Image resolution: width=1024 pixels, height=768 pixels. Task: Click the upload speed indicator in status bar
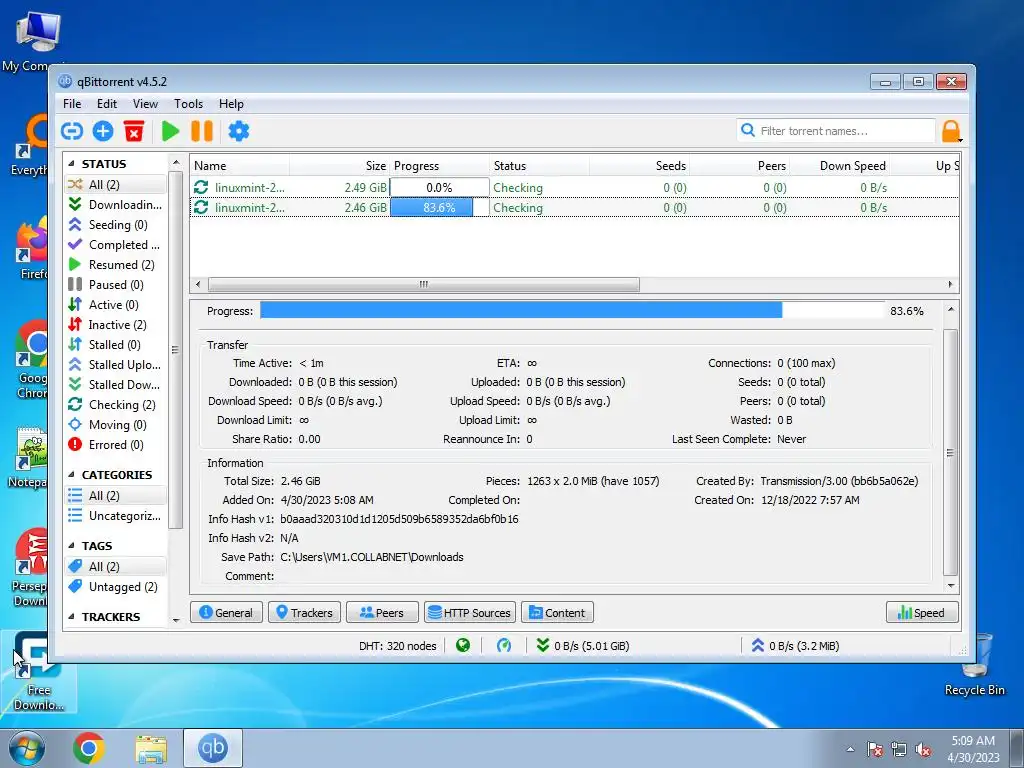pyautogui.click(x=795, y=645)
